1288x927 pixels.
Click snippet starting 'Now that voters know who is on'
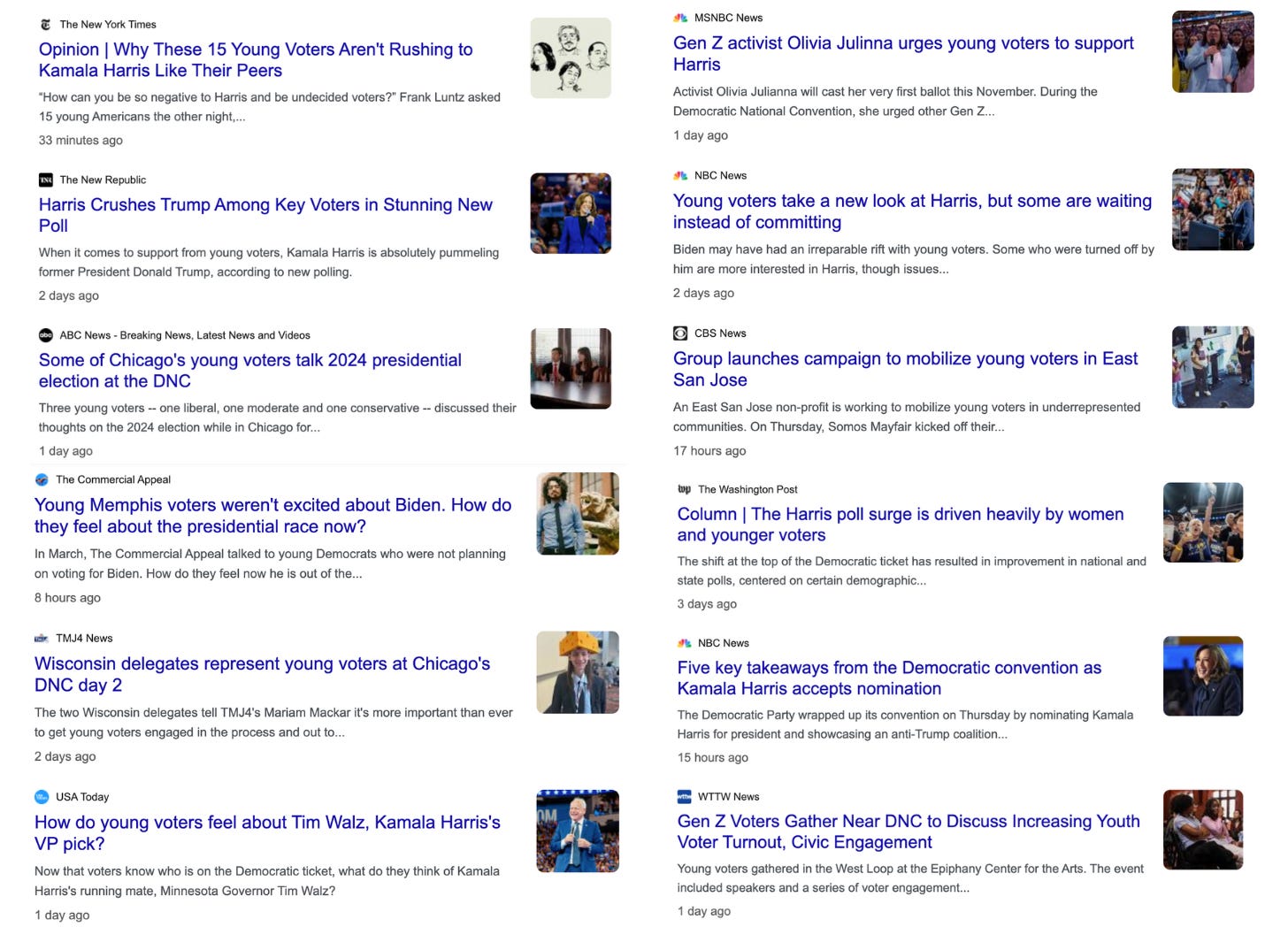click(x=267, y=881)
